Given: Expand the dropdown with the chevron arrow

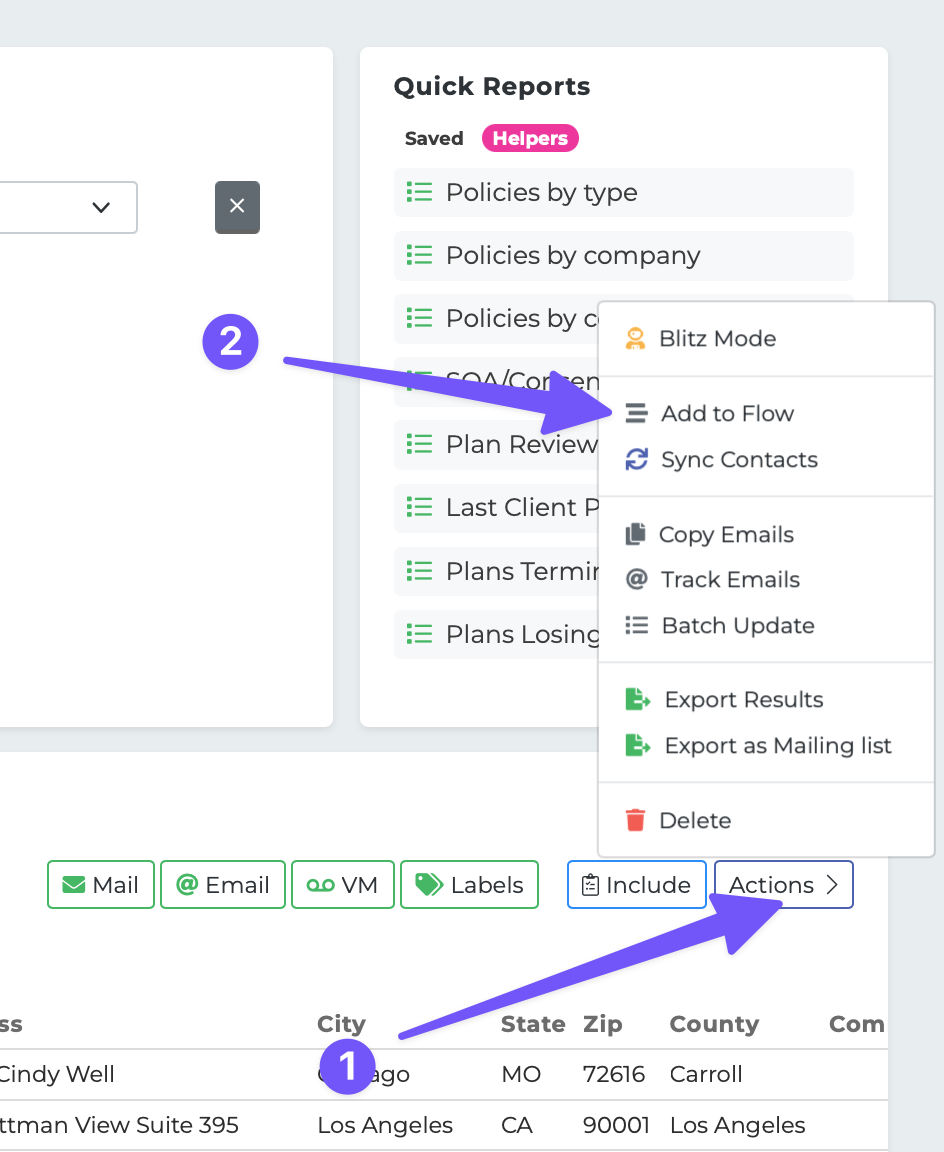Looking at the screenshot, I should tap(100, 207).
